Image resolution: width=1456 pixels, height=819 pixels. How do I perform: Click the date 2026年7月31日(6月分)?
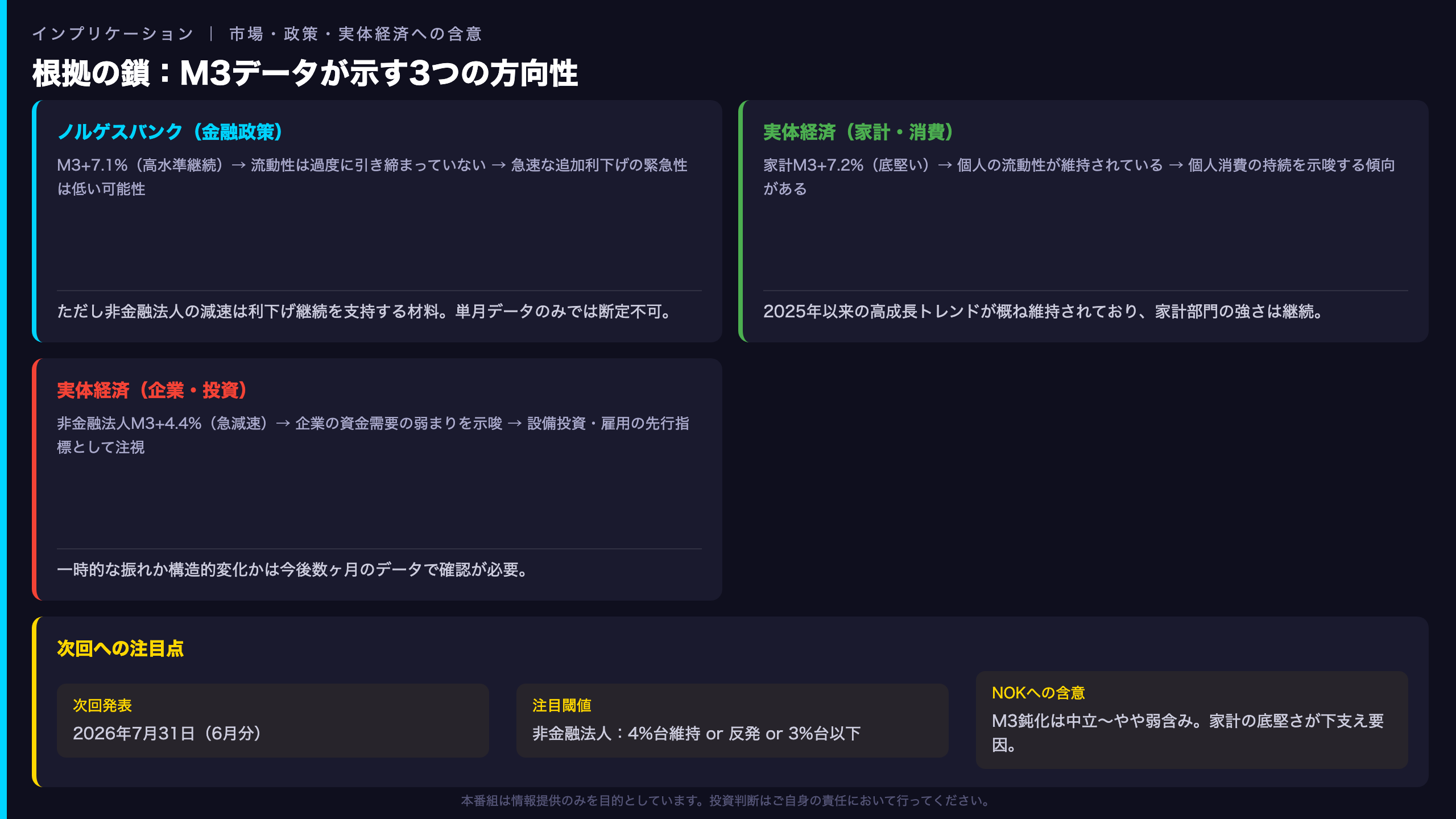click(167, 733)
